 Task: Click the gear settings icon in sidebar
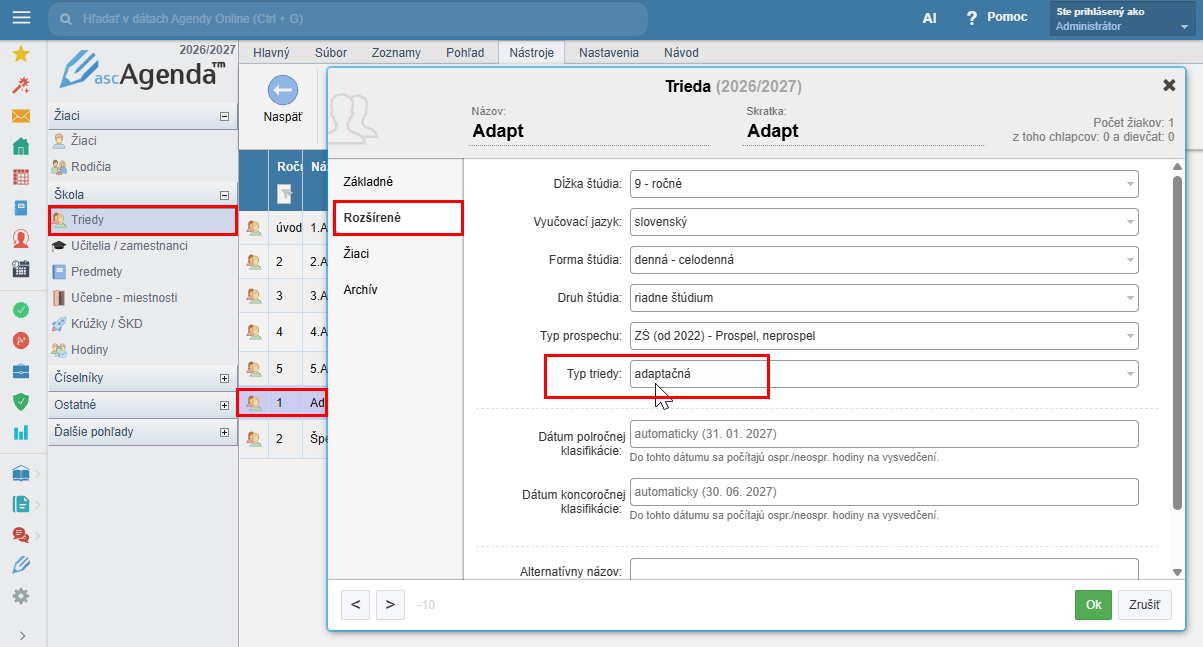pos(20,595)
